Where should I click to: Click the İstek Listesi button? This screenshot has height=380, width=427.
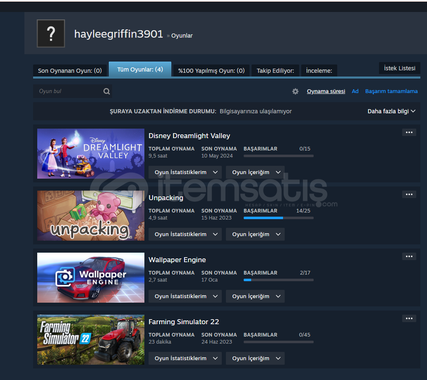click(x=399, y=68)
